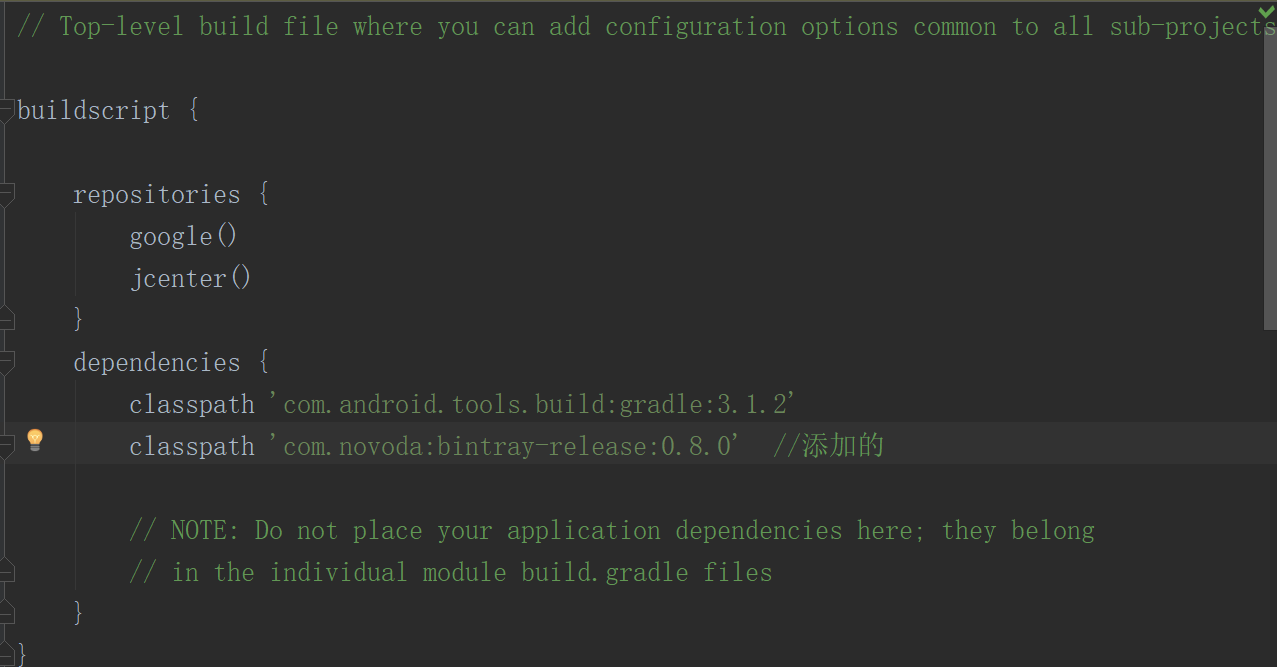Click the yellow lightbulb quick-fix icon
1277x667 pixels.
(x=35, y=440)
